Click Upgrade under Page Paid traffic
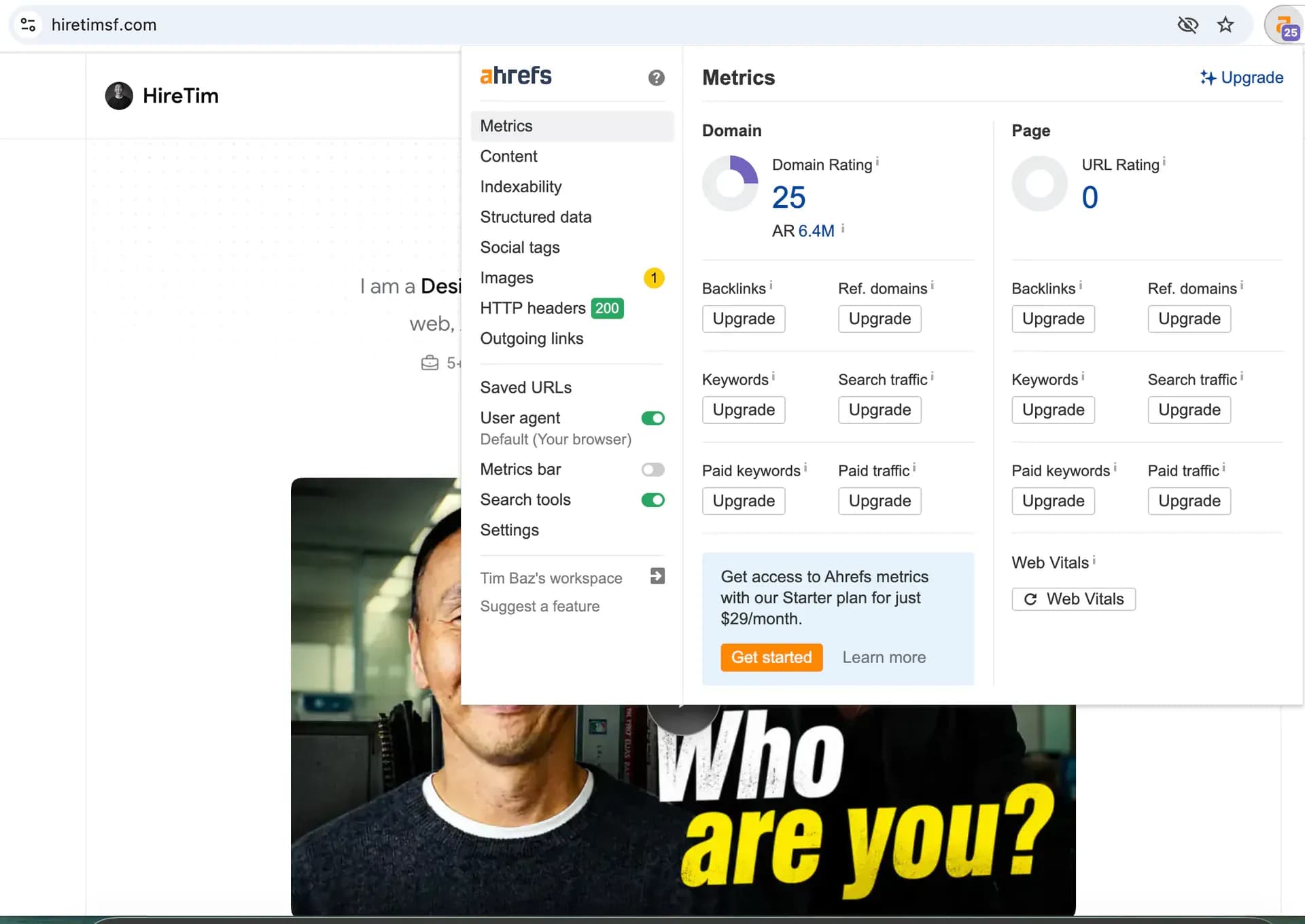 pyautogui.click(x=1189, y=501)
